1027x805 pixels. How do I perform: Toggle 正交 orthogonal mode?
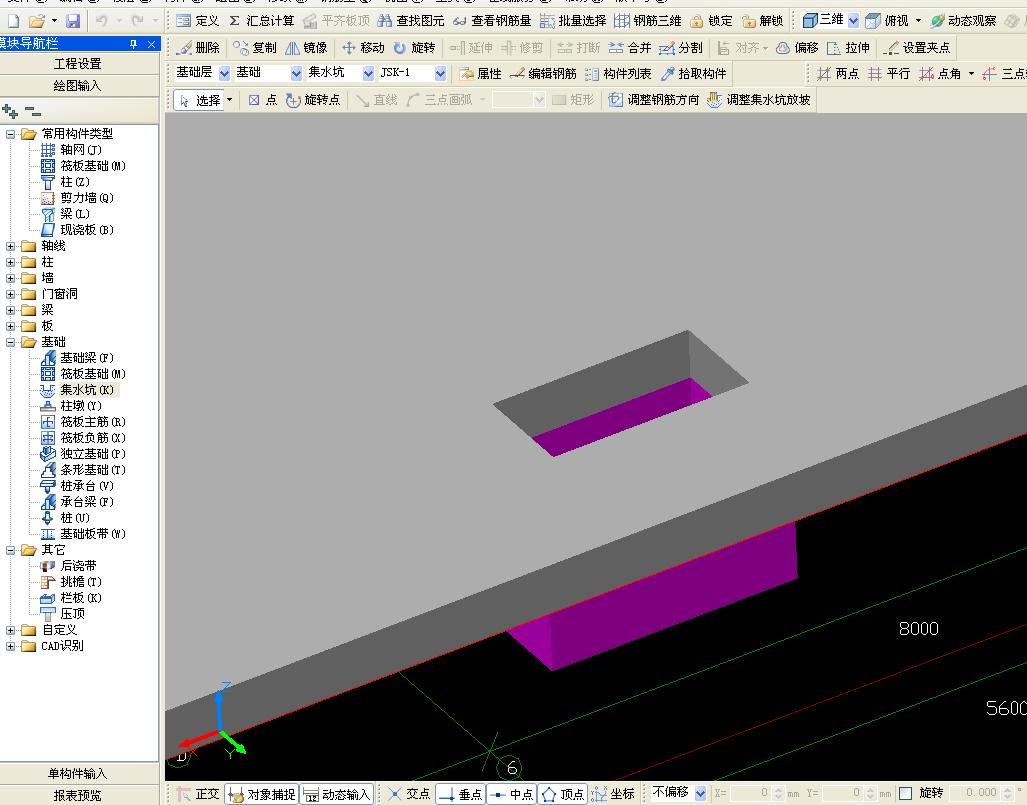tap(198, 794)
